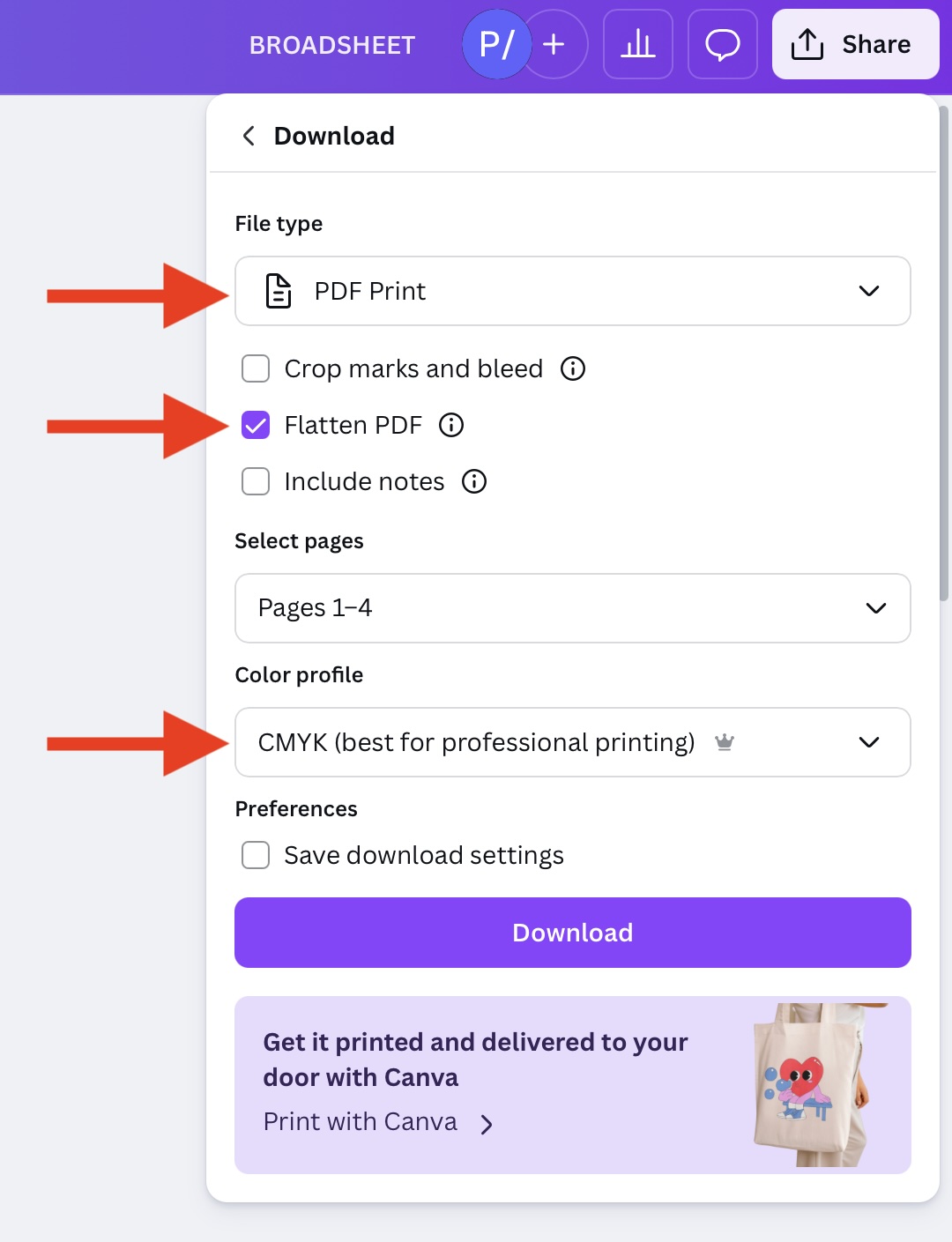Click the Share upload icon
This screenshot has height=1242, width=952.
coord(808,43)
